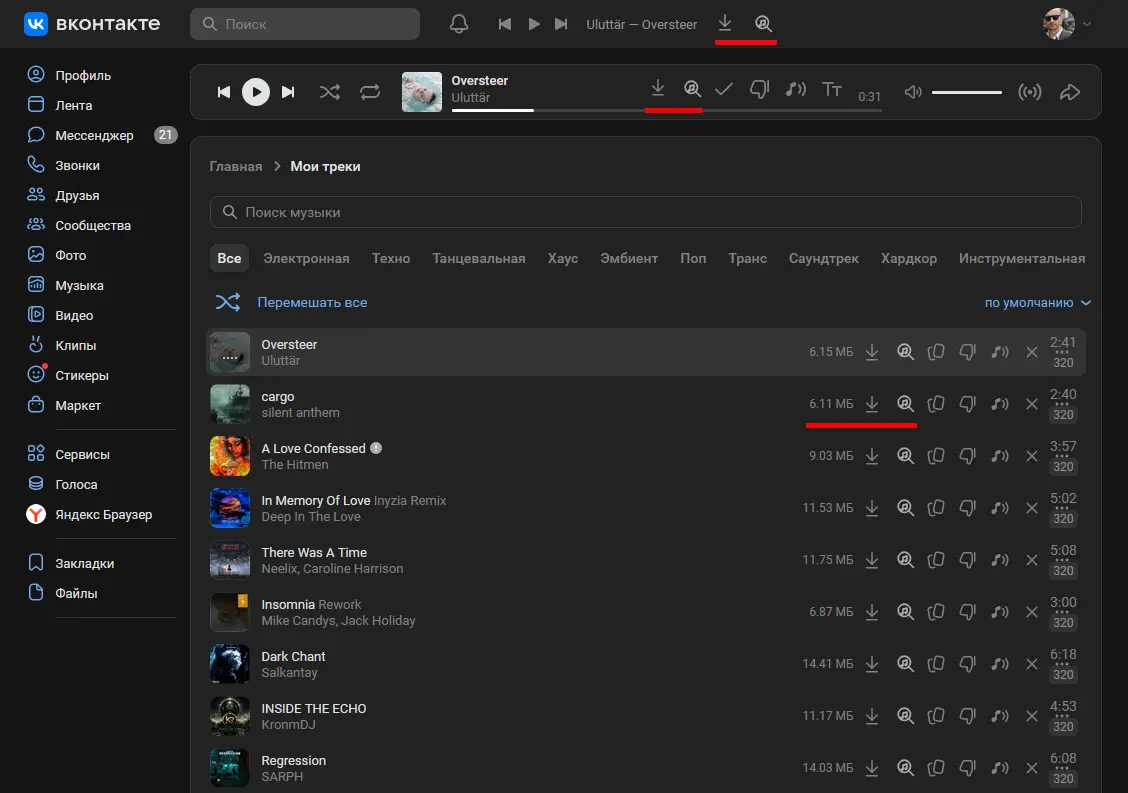The height and width of the screenshot is (793, 1128).
Task: Open the A Love Confessed album cover
Action: [x=229, y=456]
